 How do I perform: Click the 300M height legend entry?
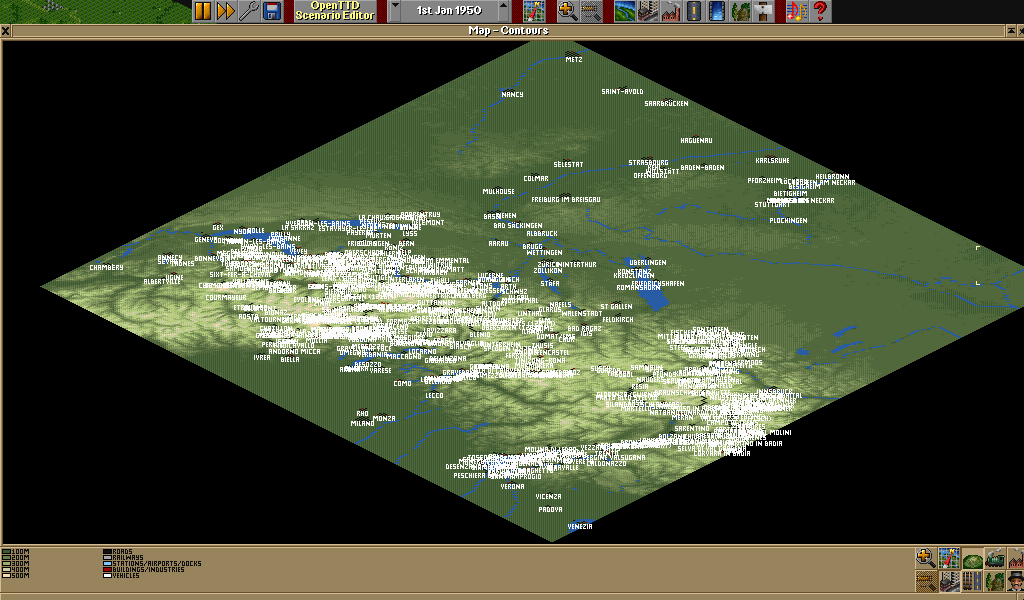click(16, 563)
